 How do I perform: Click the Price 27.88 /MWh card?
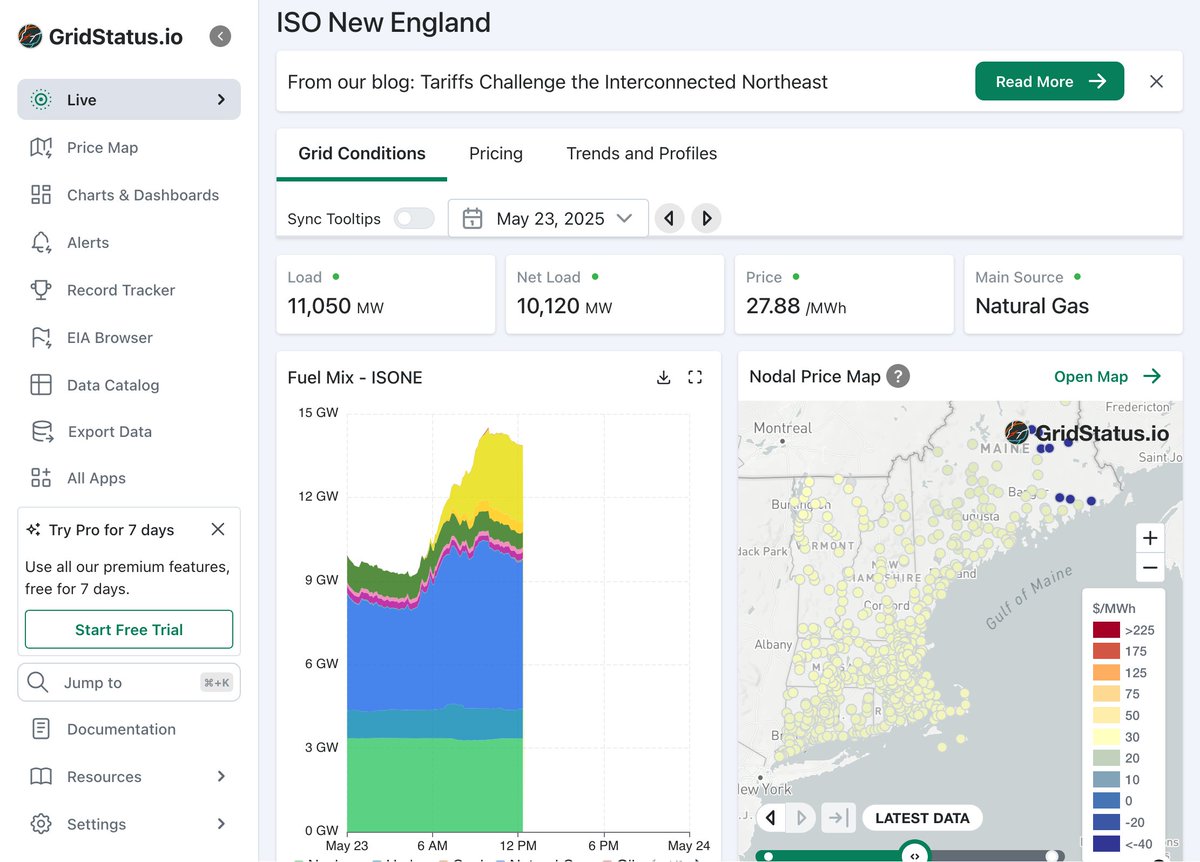click(x=844, y=294)
